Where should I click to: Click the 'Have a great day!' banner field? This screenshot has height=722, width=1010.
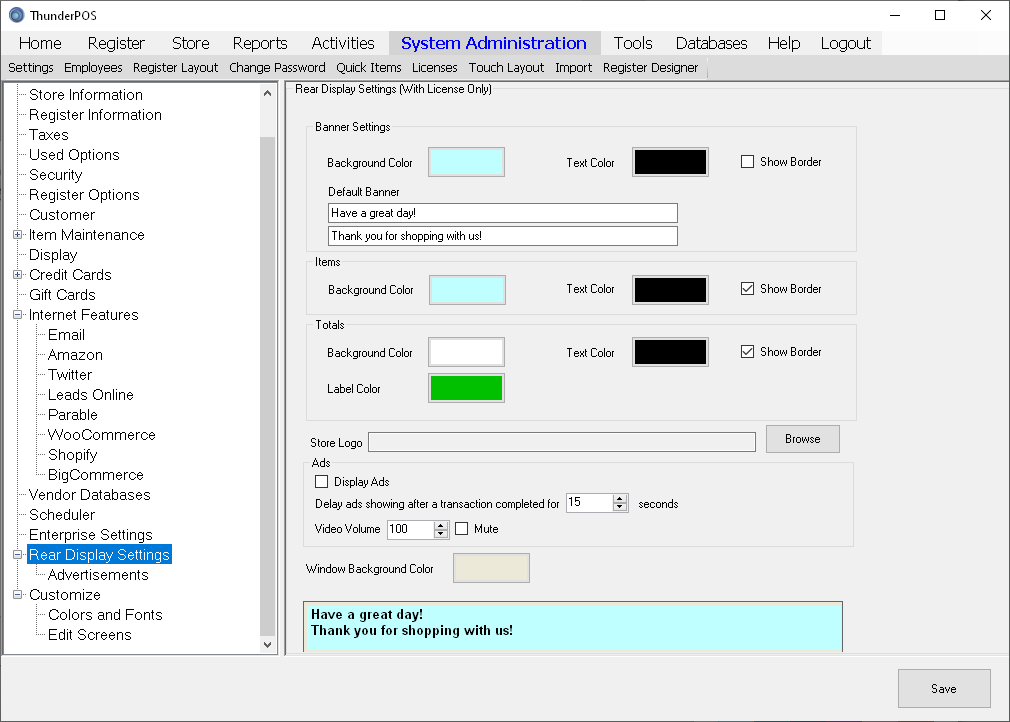point(502,213)
